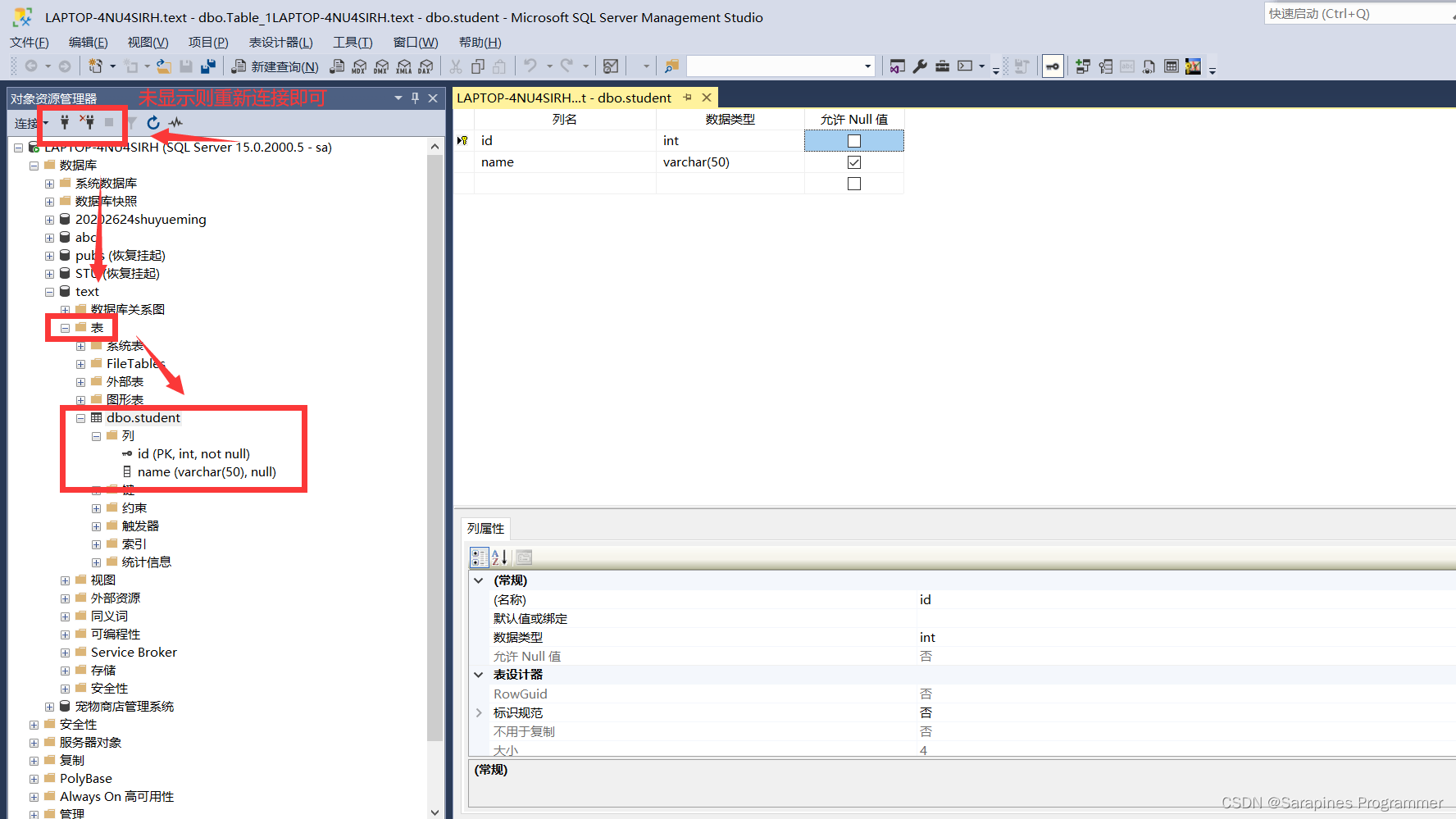The width and height of the screenshot is (1456, 819).
Task: Select the PolyBase tree node
Action: tap(86, 779)
